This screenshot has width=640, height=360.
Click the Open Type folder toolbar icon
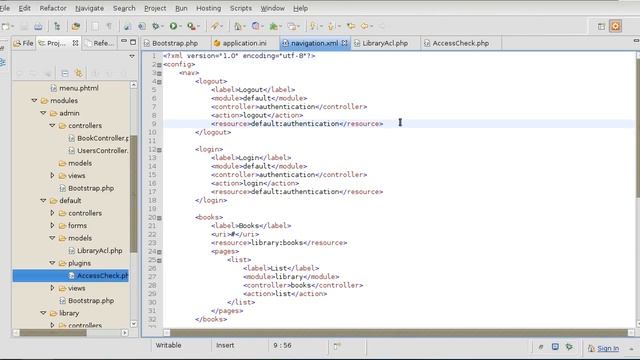pyautogui.click(x=76, y=27)
